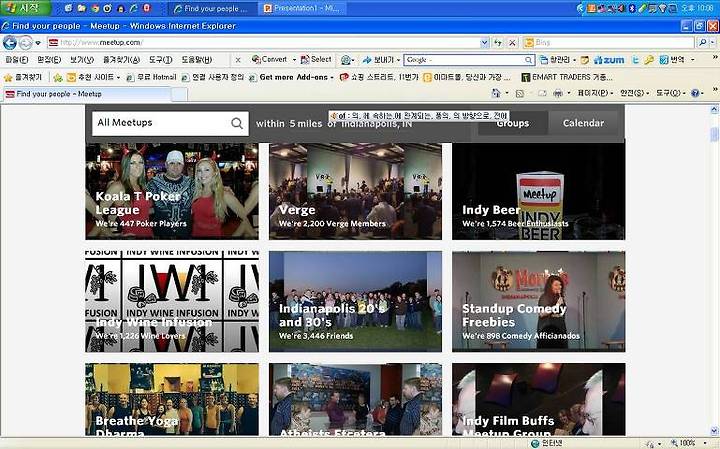Open the 도움말(H) menu
720x449 pixels.
(x=197, y=60)
